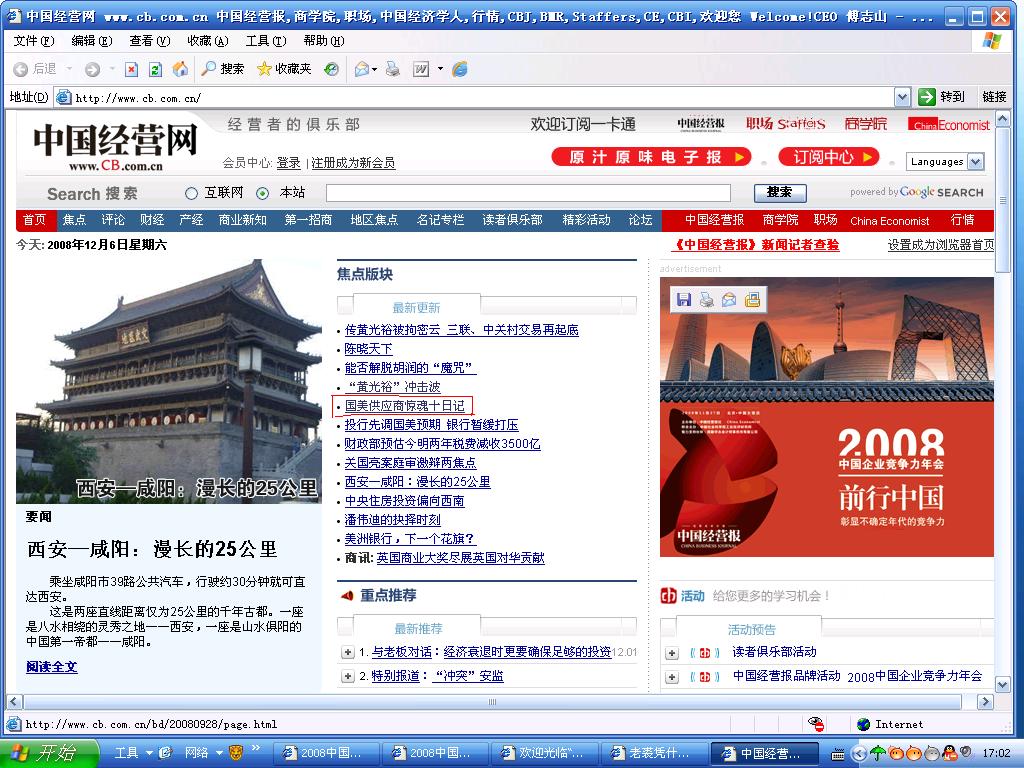The image size is (1024, 768).
Task: Click the print icon on the ad image toolbar
Action: pyautogui.click(x=707, y=300)
